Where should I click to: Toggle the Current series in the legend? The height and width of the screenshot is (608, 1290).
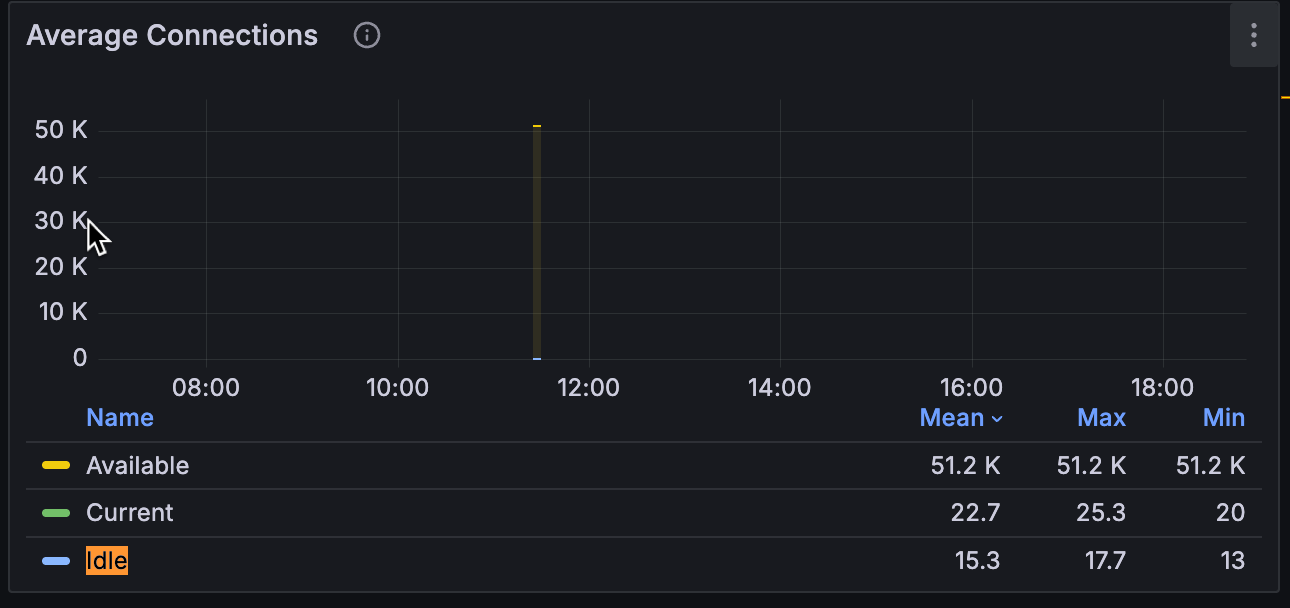pyautogui.click(x=129, y=513)
